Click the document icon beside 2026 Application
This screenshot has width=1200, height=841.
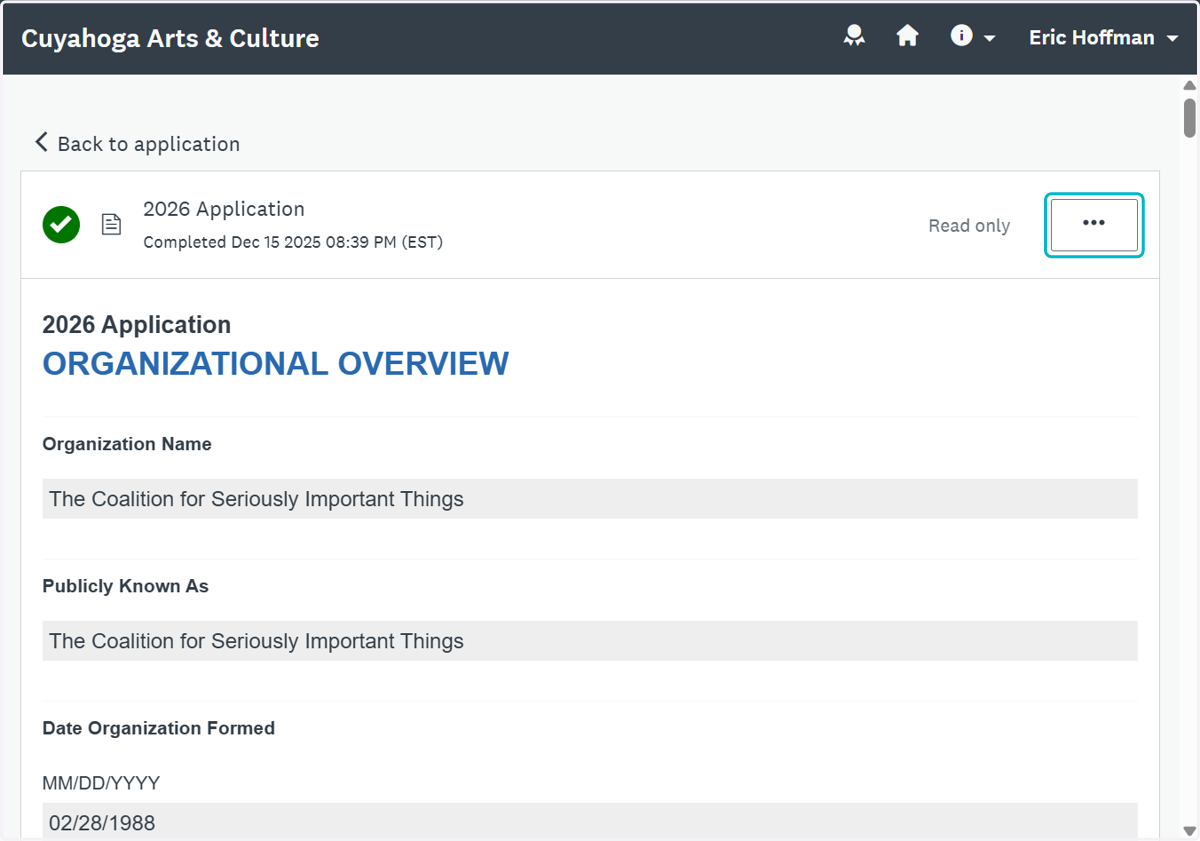[x=112, y=224]
